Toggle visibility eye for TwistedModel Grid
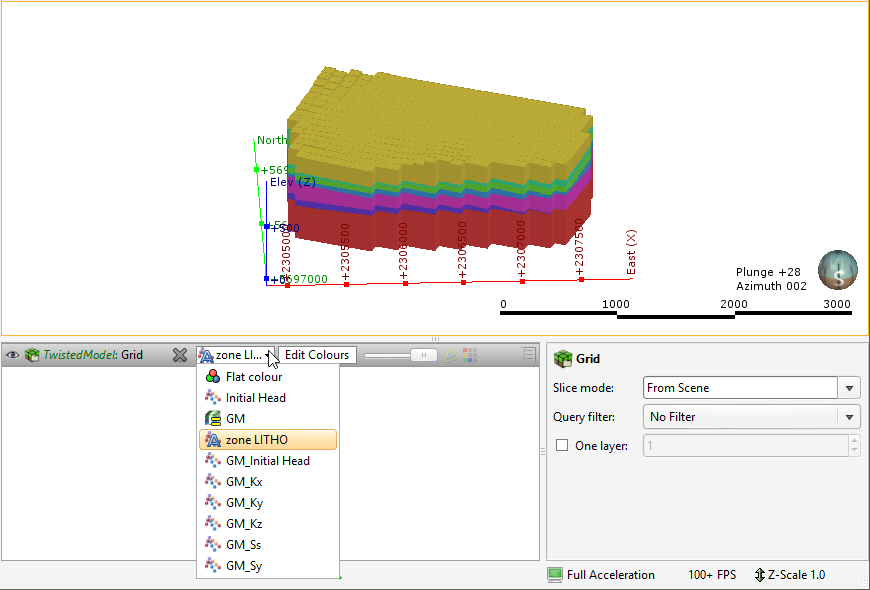Image resolution: width=870 pixels, height=590 pixels. pos(13,355)
